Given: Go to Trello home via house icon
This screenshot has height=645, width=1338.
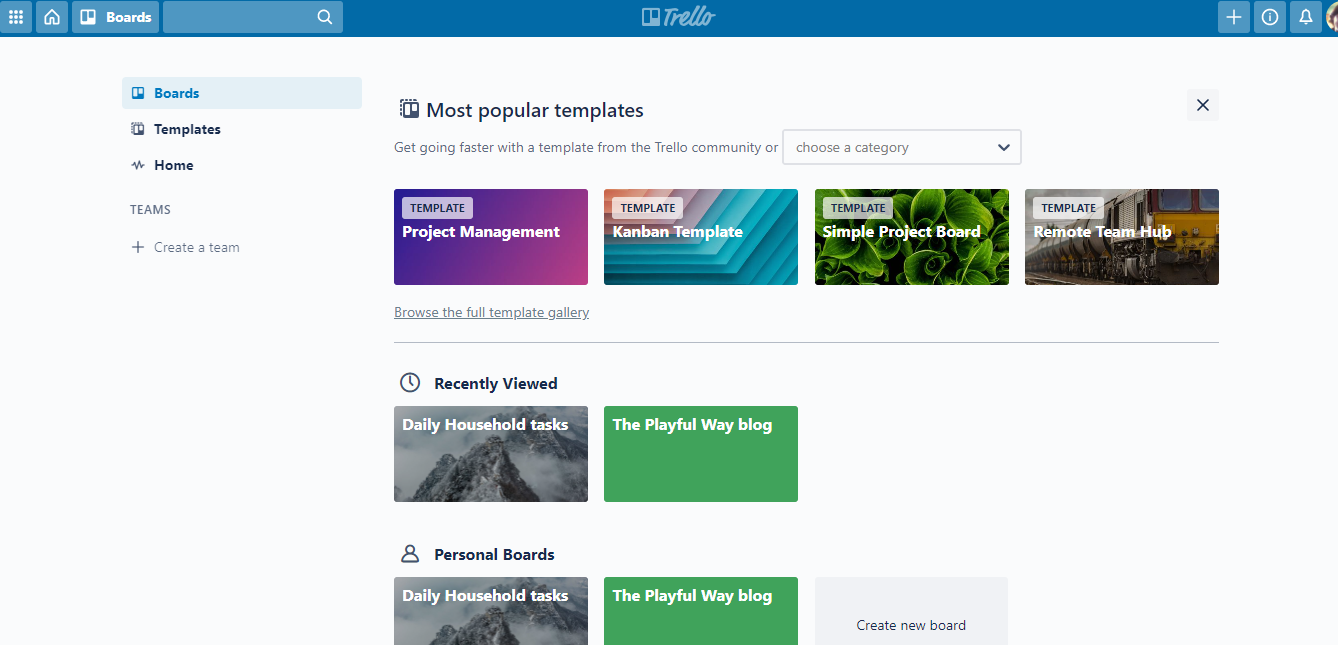Looking at the screenshot, I should point(52,17).
